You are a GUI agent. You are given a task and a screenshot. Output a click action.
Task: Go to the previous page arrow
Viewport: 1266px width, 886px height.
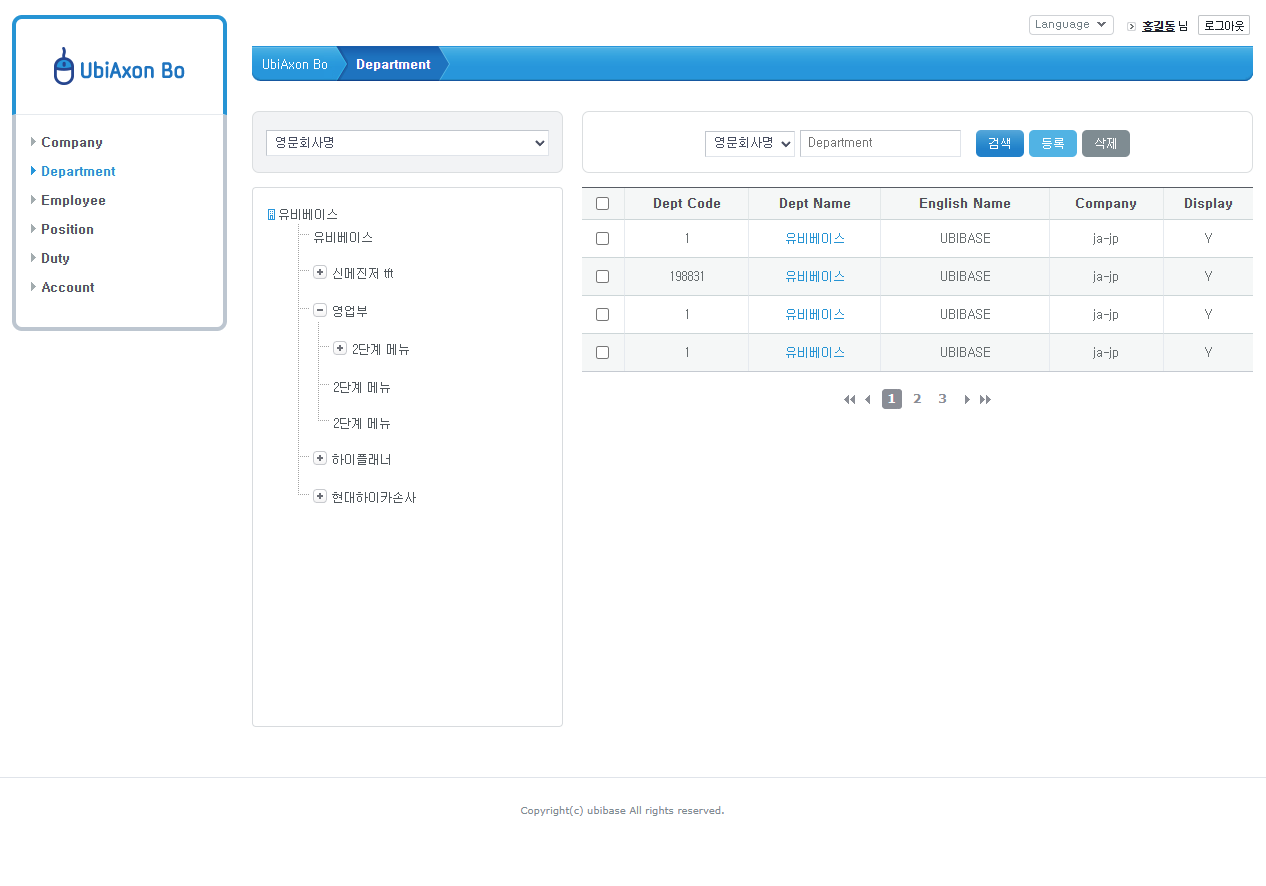point(867,400)
